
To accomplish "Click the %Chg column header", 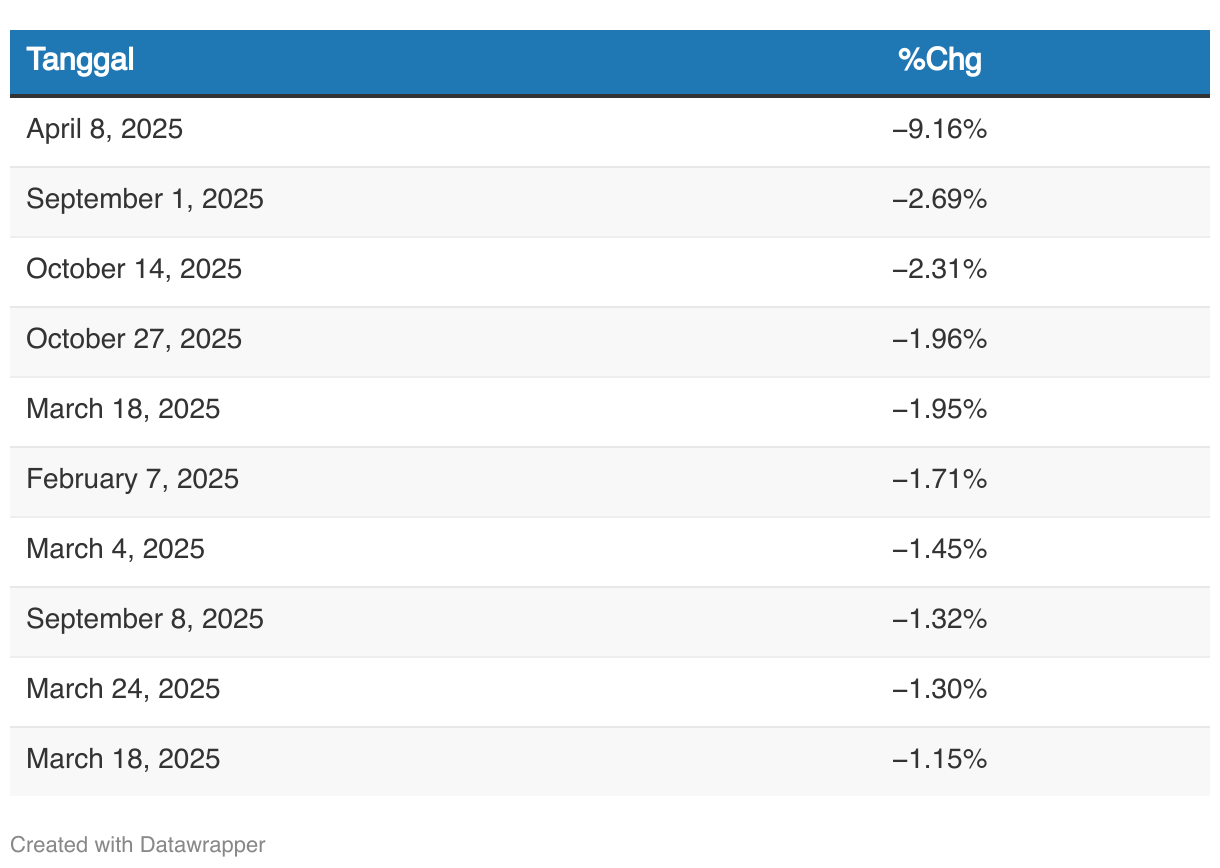I will click(940, 60).
